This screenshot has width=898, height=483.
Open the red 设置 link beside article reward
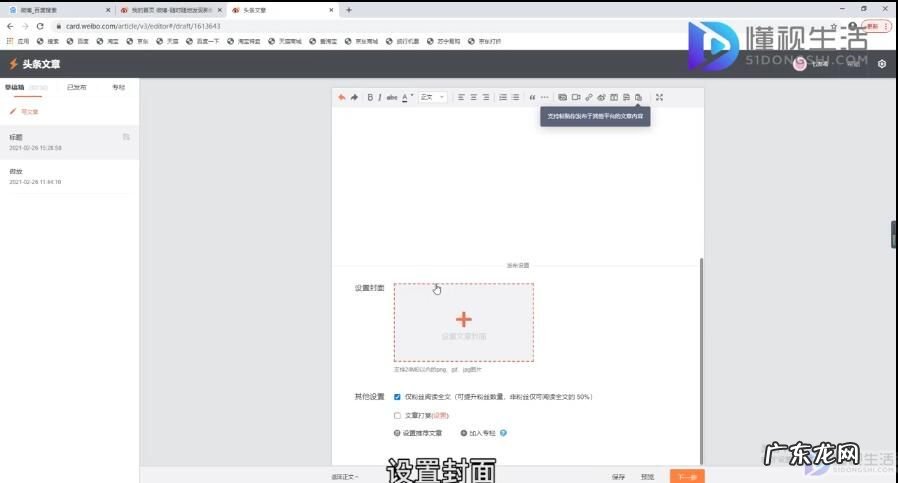click(x=440, y=415)
